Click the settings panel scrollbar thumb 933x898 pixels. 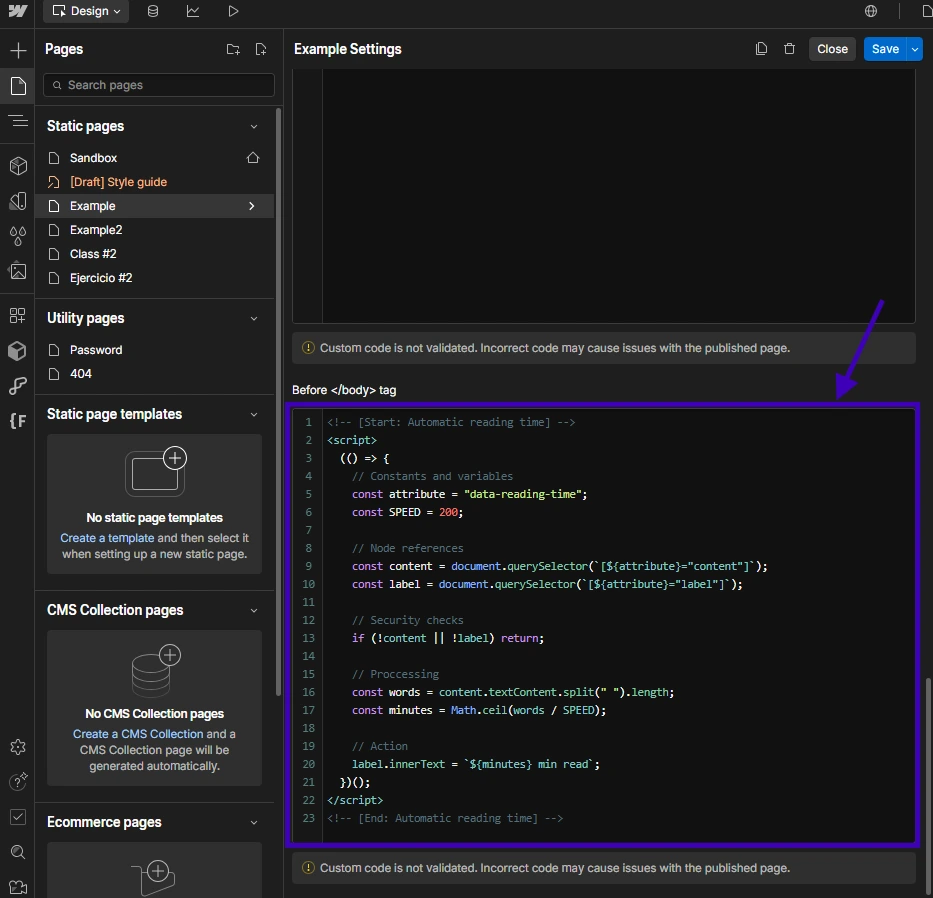pos(928,787)
